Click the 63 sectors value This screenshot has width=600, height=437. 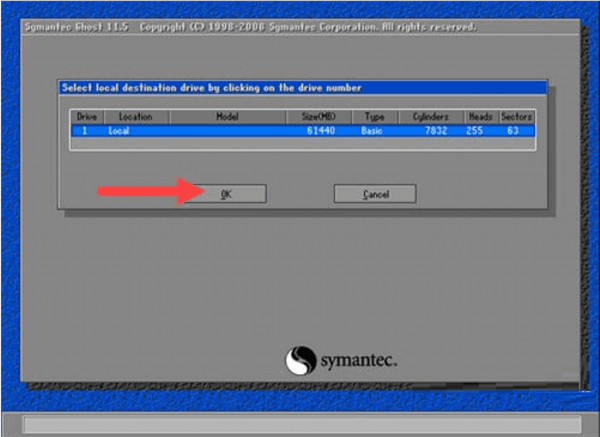pos(512,130)
